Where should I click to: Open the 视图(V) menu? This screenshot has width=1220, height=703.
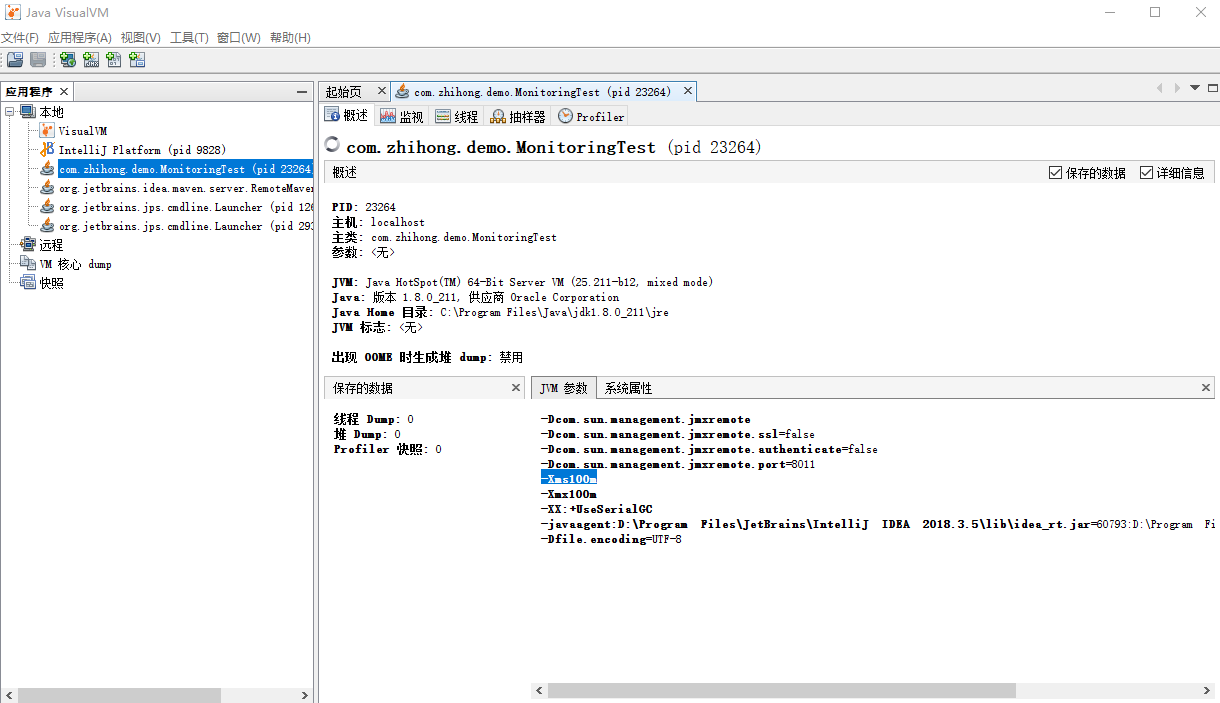tap(141, 38)
